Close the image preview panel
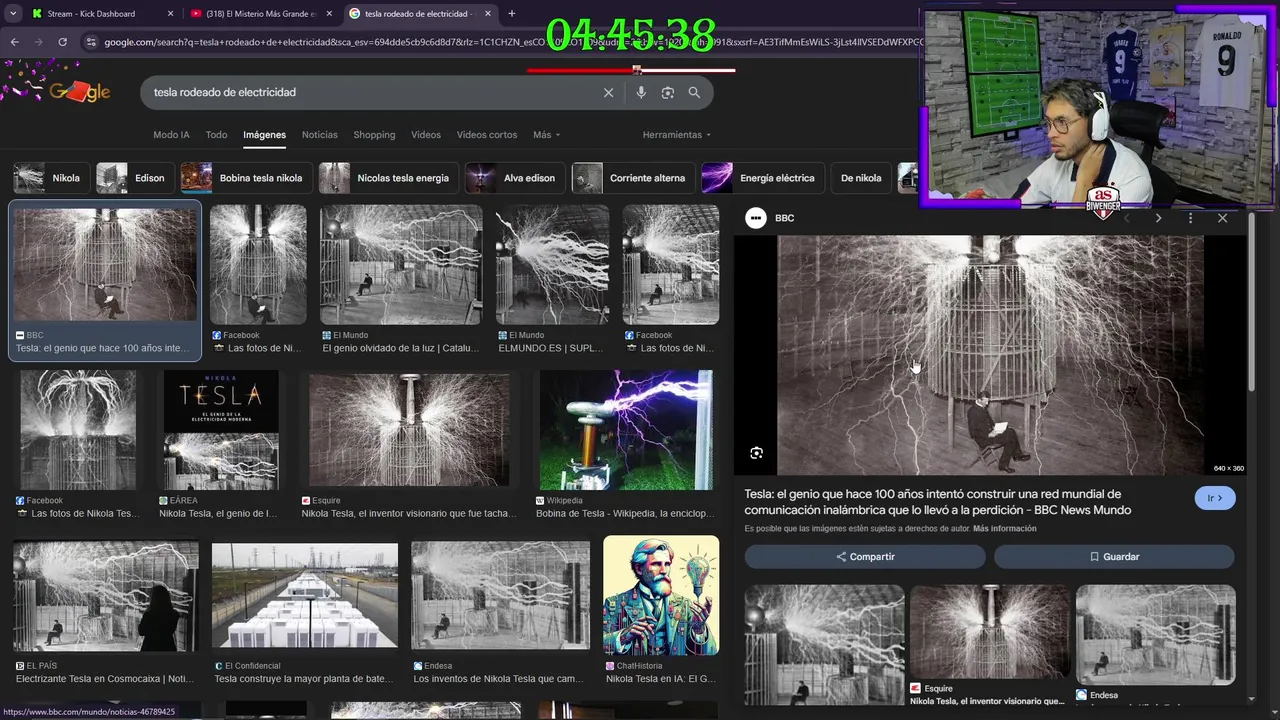Screen dimensions: 1280x720 tap(1222, 218)
